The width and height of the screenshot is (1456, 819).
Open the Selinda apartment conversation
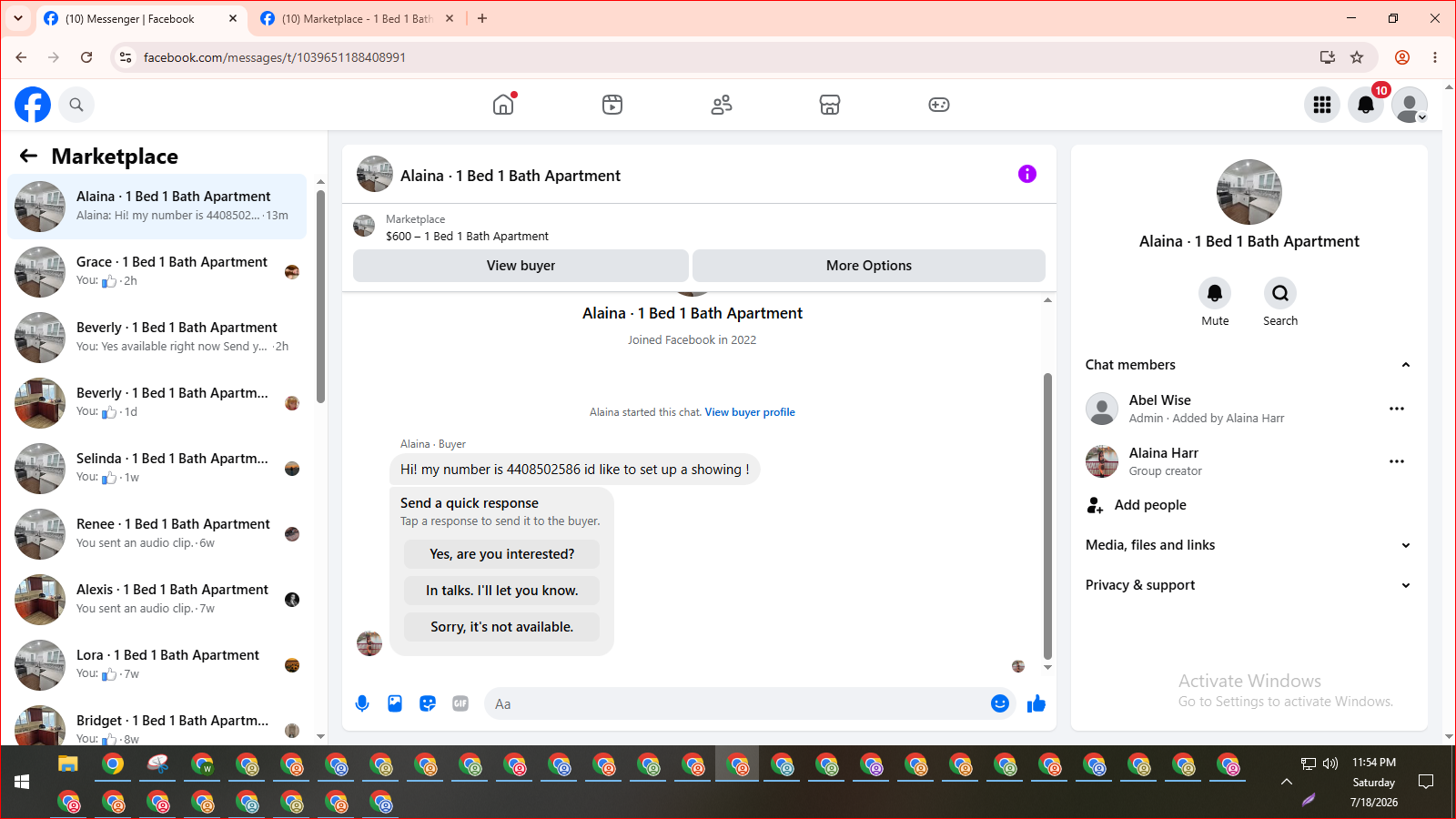[x=157, y=469]
